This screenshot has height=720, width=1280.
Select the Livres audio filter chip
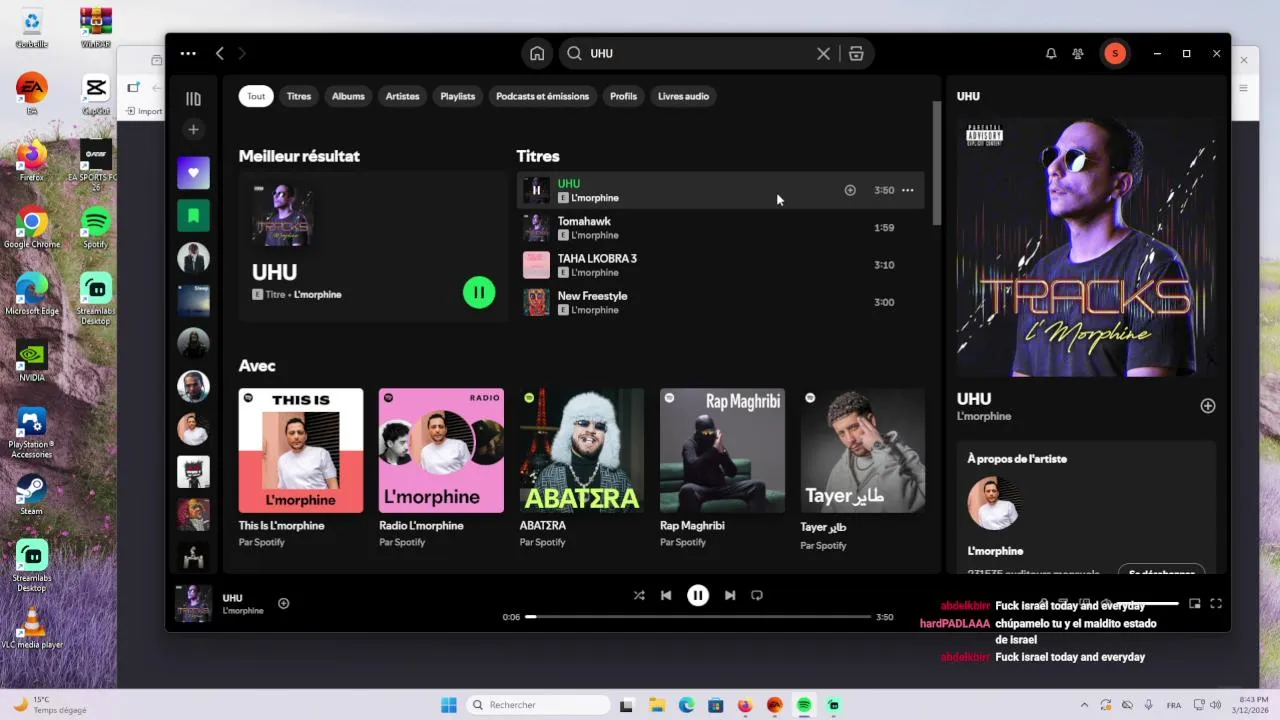pyautogui.click(x=683, y=96)
